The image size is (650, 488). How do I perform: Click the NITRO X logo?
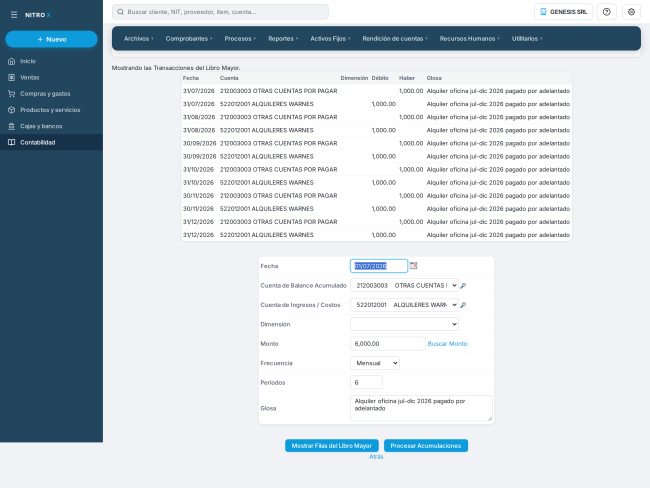38,15
